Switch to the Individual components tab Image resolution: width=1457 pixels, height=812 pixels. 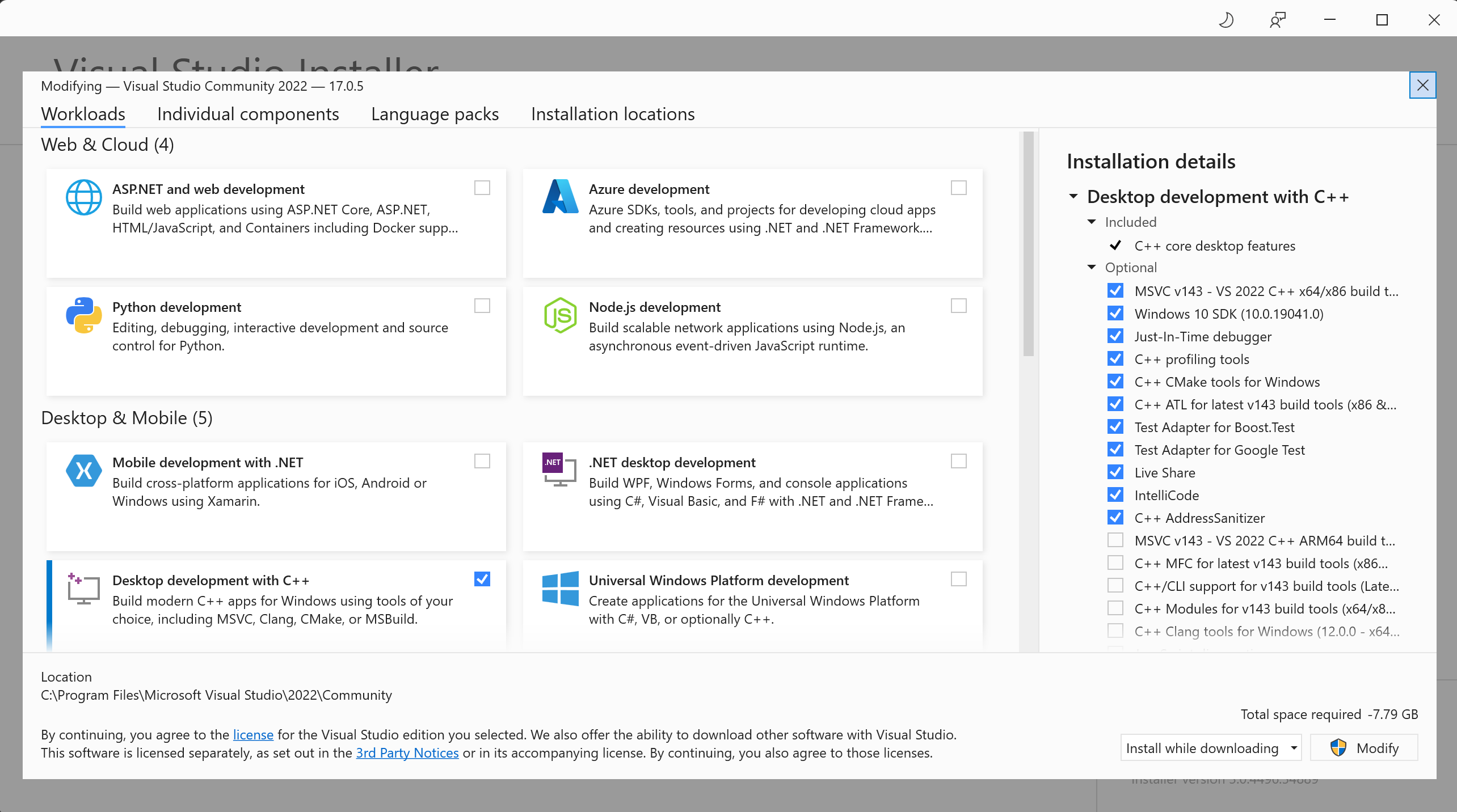[248, 114]
